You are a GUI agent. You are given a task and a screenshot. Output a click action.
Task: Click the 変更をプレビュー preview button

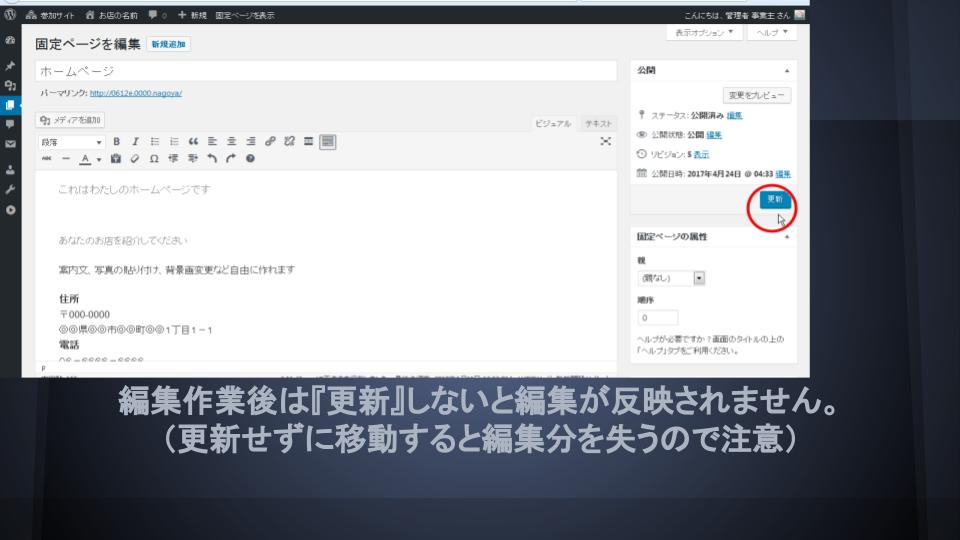tap(757, 95)
